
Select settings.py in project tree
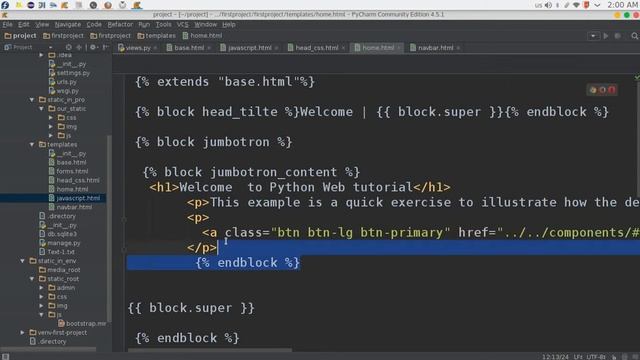pyautogui.click(x=69, y=73)
